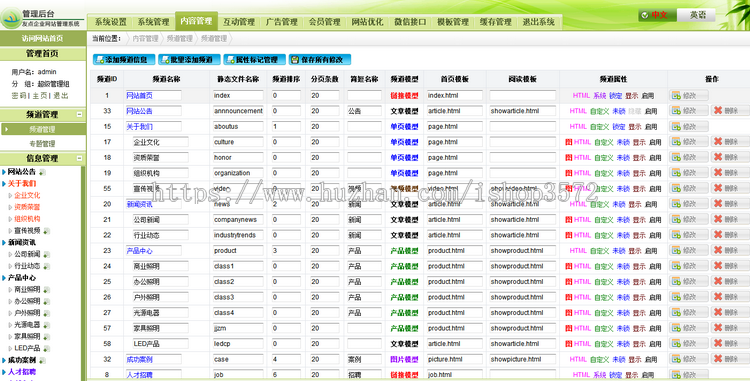Screen dimensions: 750x381
Task: Click the edit (修改) icon for channel 21 公司新闻
Action: pos(676,219)
